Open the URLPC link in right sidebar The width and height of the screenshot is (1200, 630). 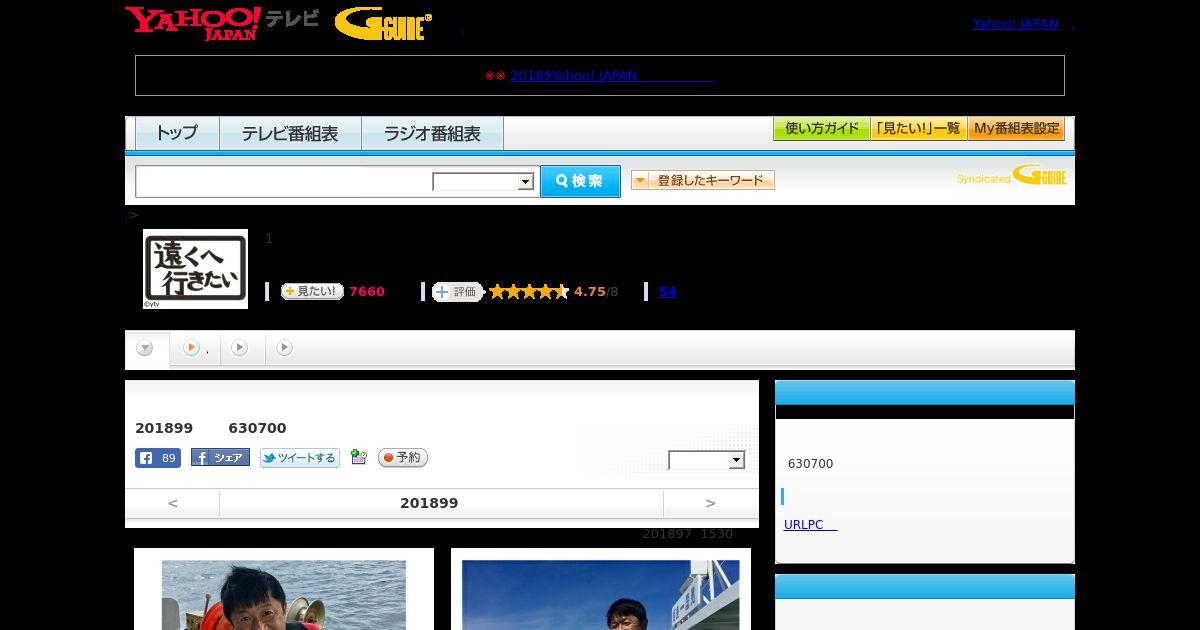pos(810,524)
